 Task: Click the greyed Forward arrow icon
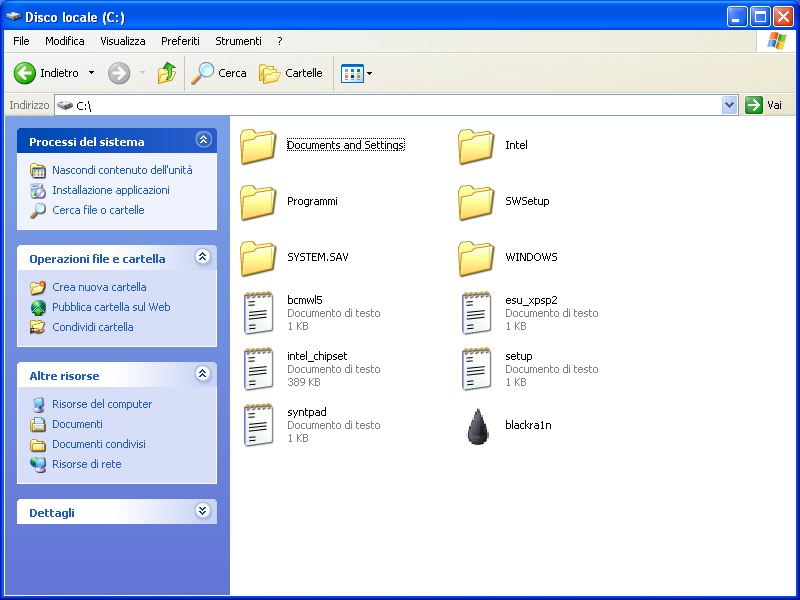tap(119, 73)
